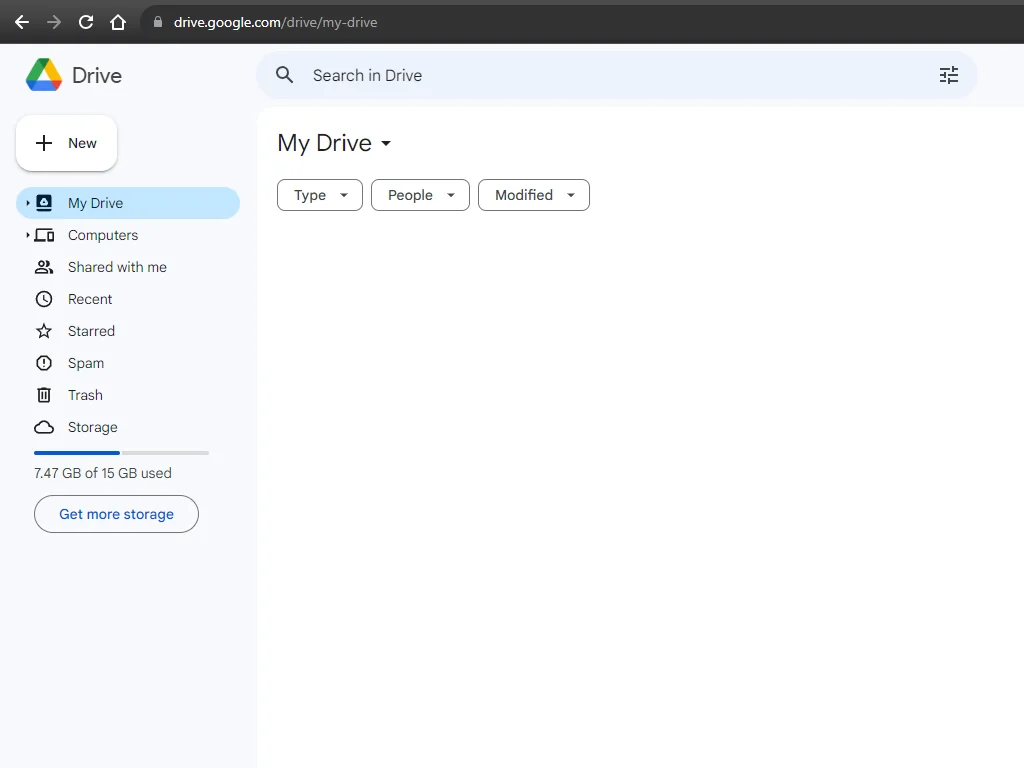Click the search magnifier icon
Screen dimensions: 1024x768
284,75
